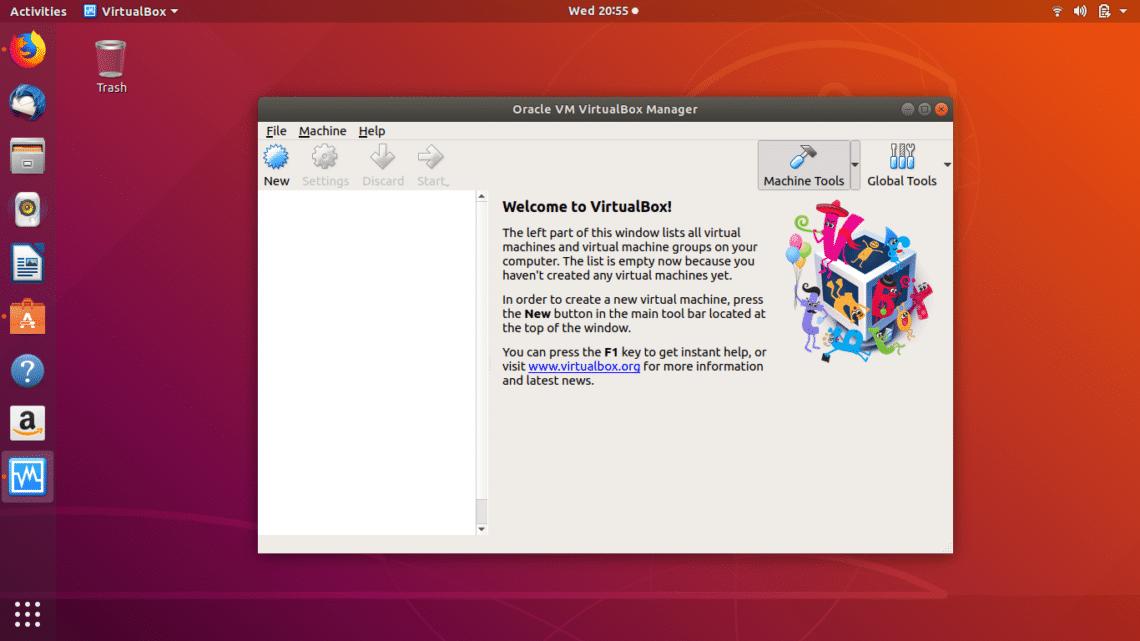Open the Settings toolbar icon
This screenshot has height=641, width=1140.
324,163
